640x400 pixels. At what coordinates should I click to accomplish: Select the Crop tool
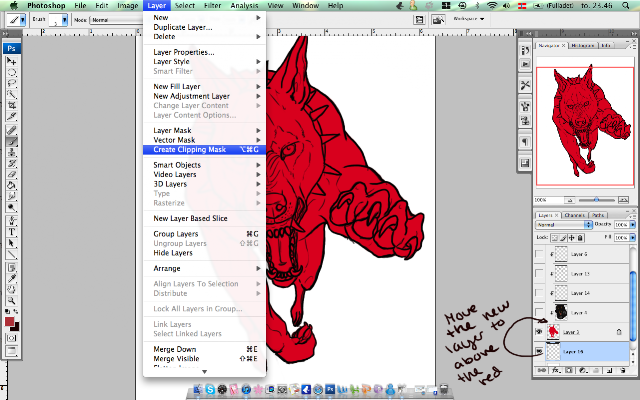click(11, 105)
